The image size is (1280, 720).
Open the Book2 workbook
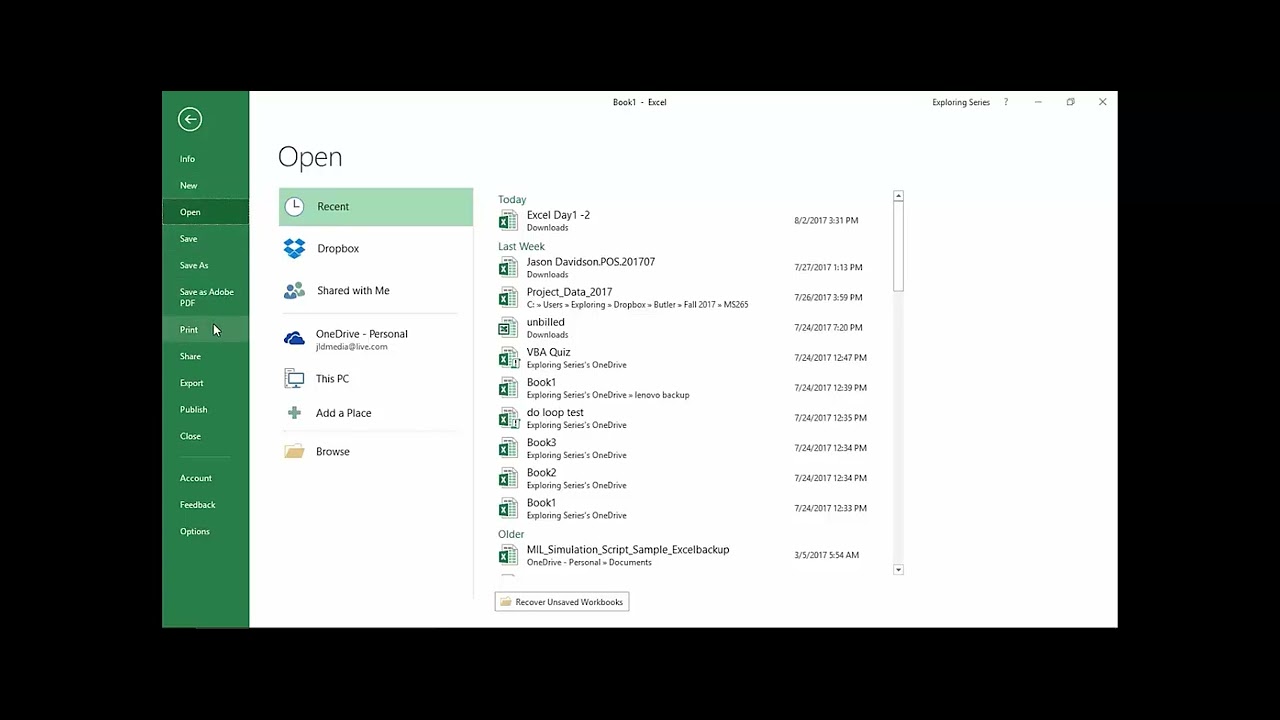tap(690, 477)
